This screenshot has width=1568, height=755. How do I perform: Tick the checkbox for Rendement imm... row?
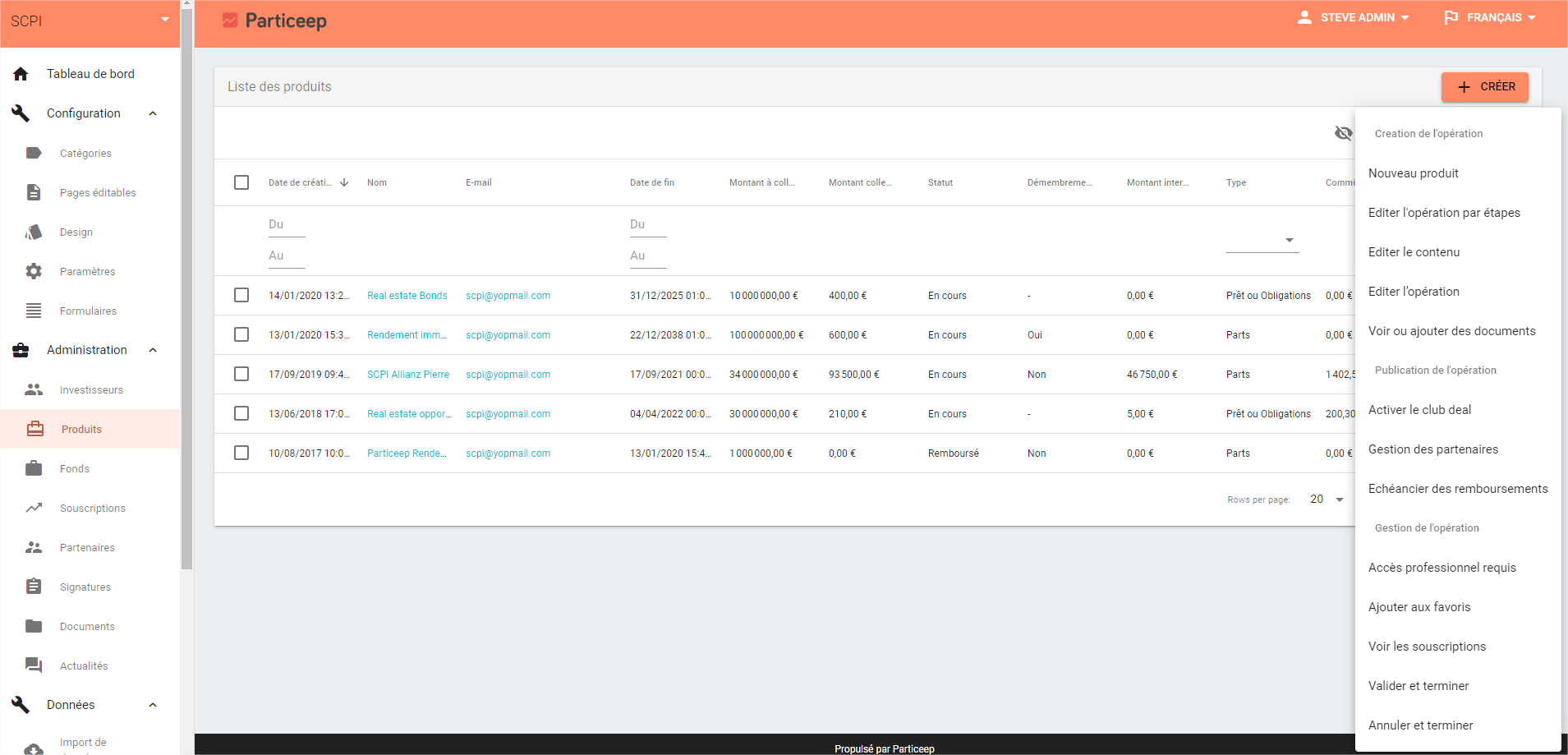[241, 334]
